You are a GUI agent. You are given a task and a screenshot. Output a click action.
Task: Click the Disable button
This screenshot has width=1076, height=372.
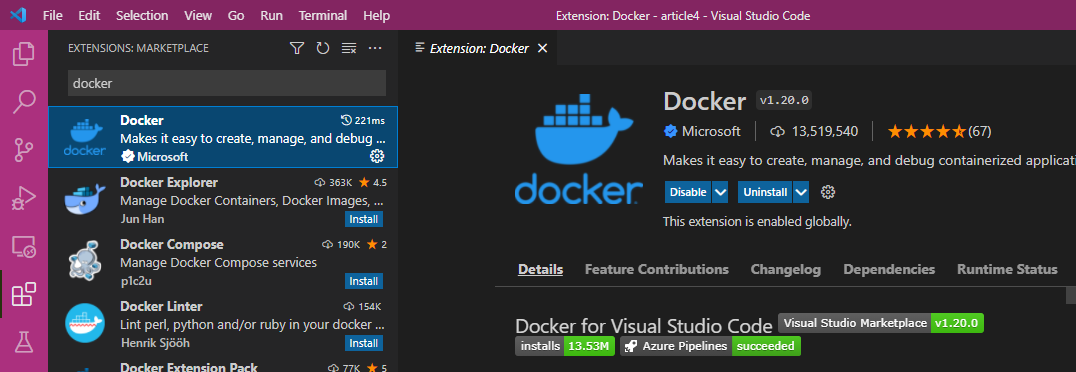point(688,192)
